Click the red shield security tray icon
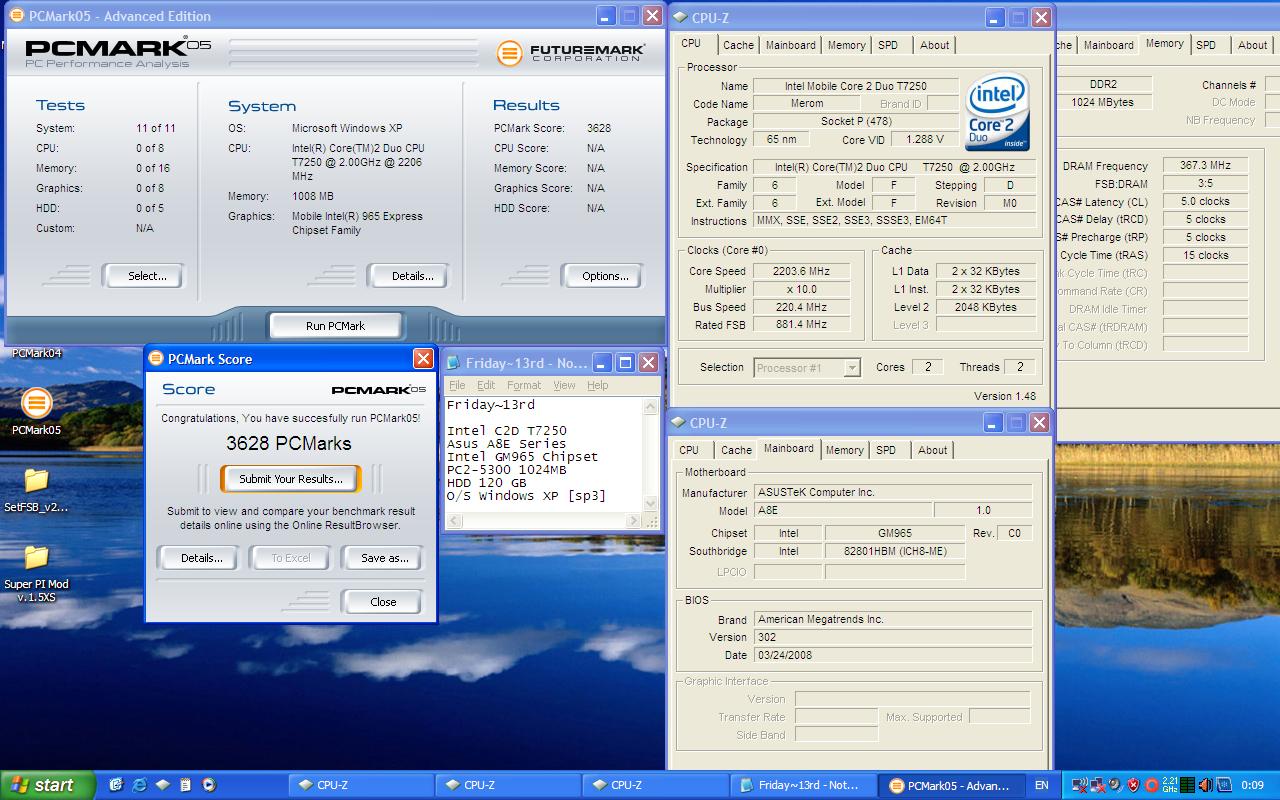Viewport: 1280px width, 800px height. [1133, 786]
